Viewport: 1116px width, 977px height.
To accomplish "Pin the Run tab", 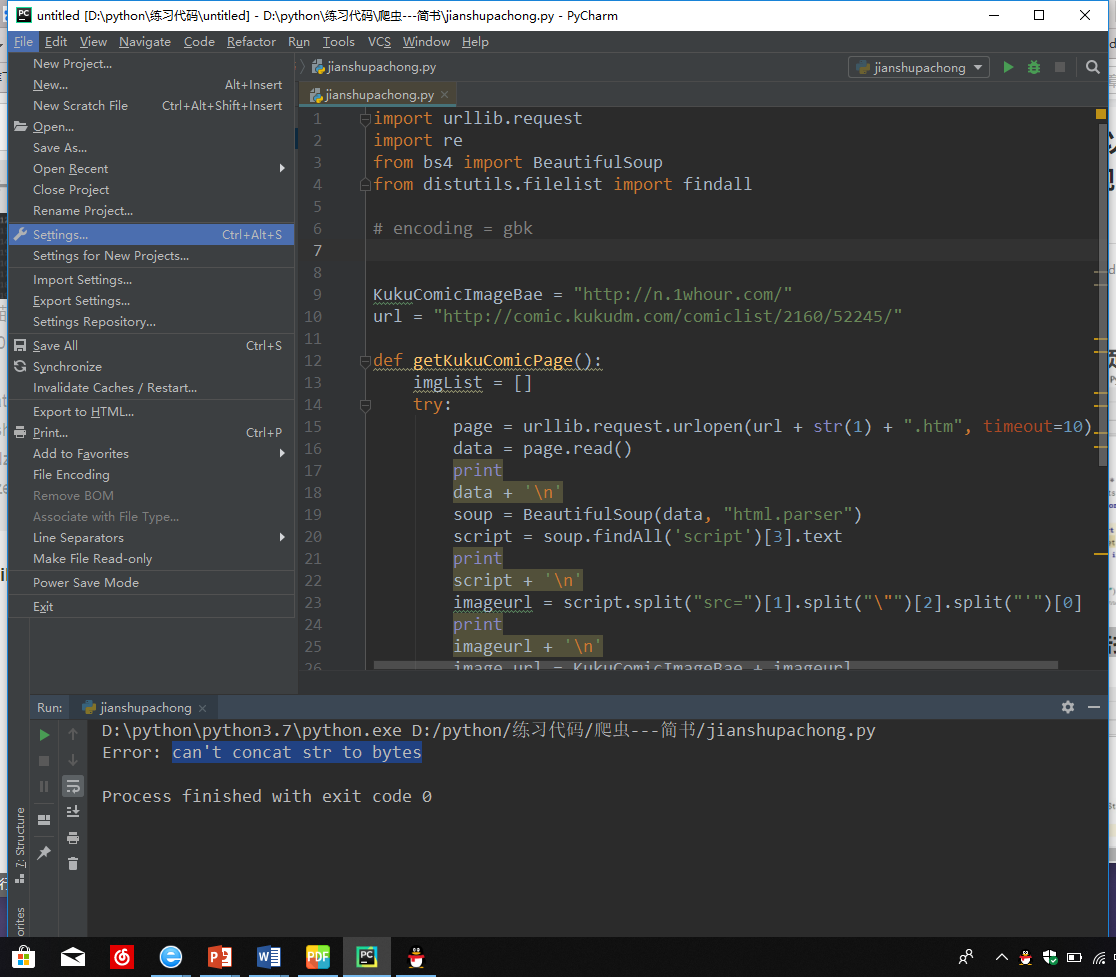I will [44, 852].
